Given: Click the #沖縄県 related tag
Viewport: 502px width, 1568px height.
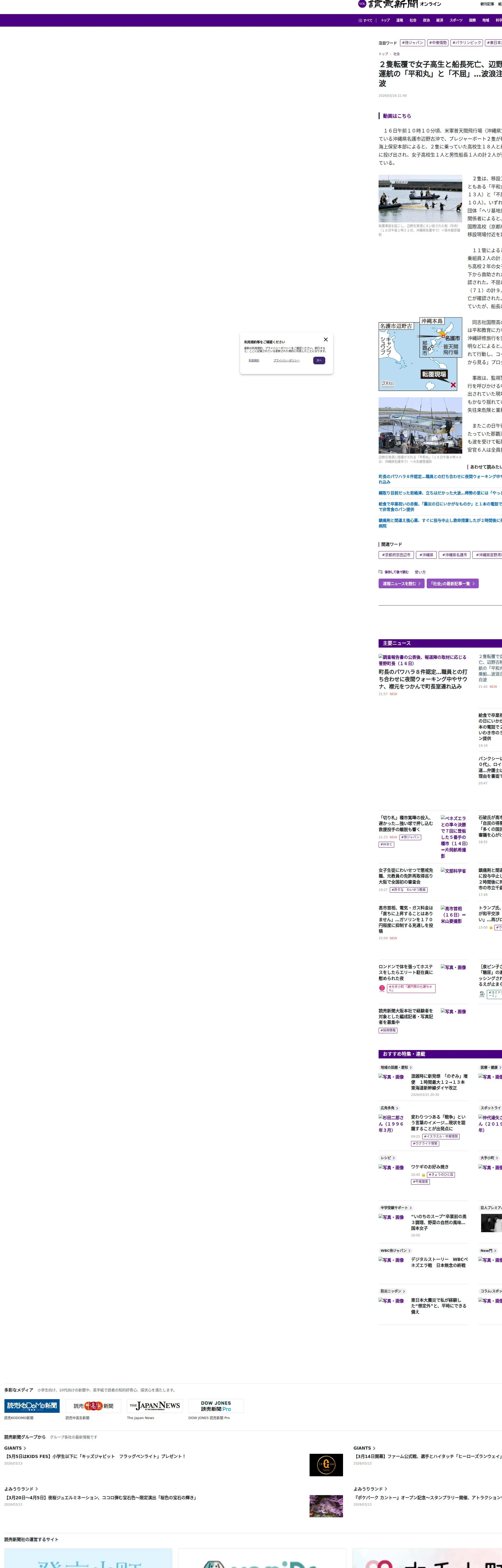Looking at the screenshot, I should 426,555.
